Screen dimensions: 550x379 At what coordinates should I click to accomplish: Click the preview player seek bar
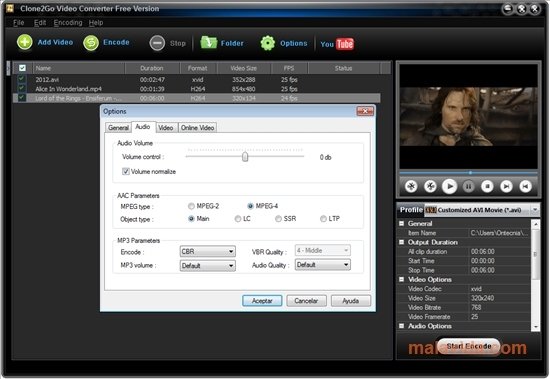pyautogui.click(x=468, y=173)
